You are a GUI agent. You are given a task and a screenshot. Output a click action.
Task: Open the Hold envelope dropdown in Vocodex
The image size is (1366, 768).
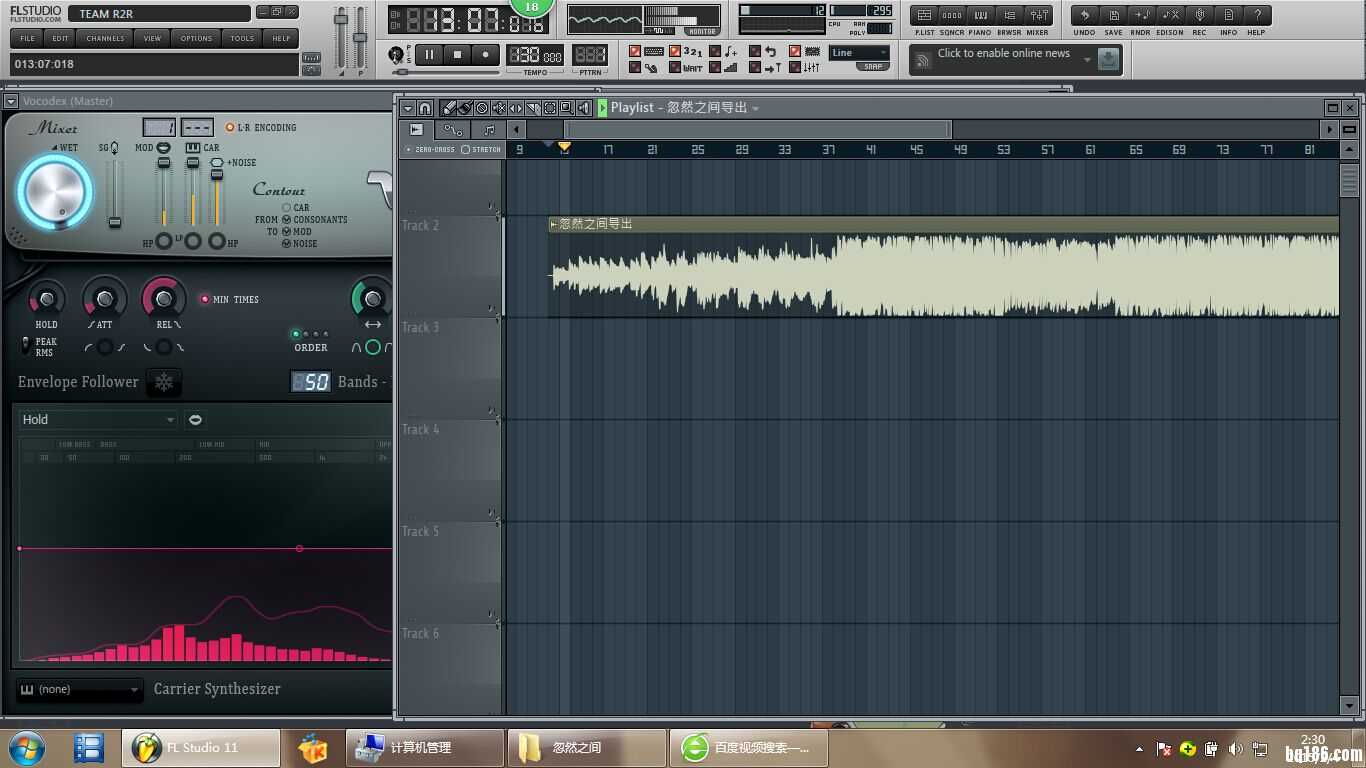click(x=98, y=420)
